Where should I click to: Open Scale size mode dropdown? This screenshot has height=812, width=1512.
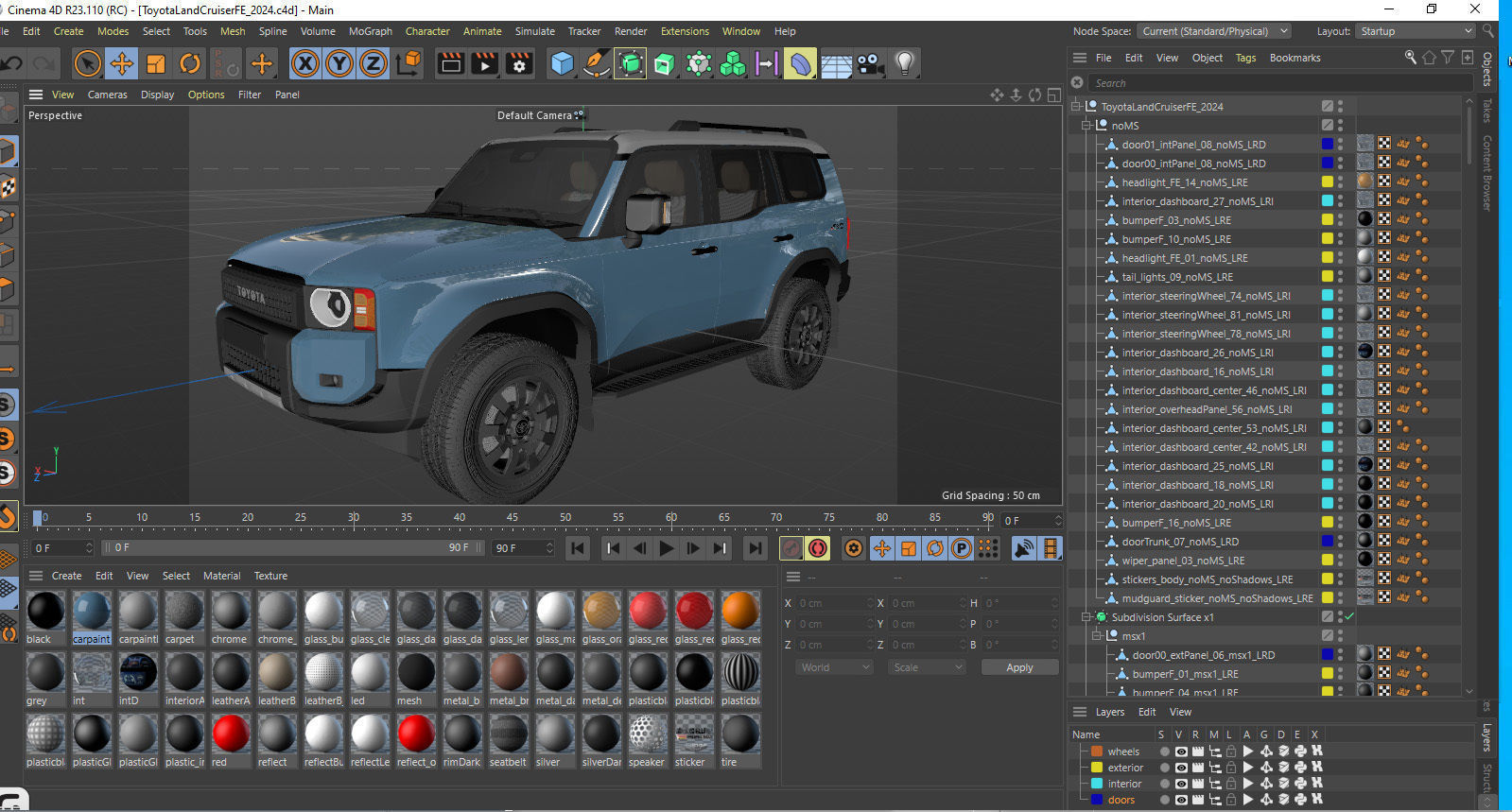point(927,667)
